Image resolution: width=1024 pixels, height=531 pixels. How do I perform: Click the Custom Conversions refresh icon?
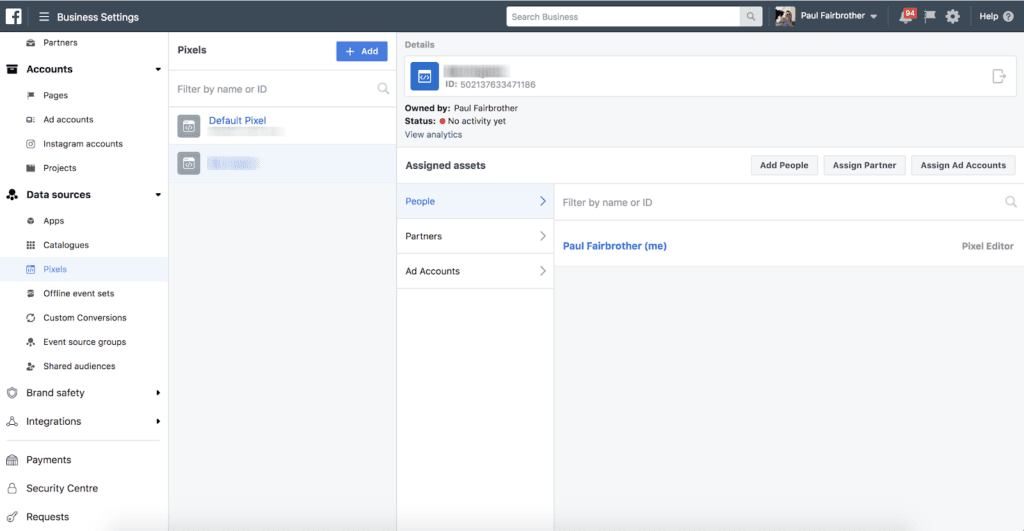(30, 317)
